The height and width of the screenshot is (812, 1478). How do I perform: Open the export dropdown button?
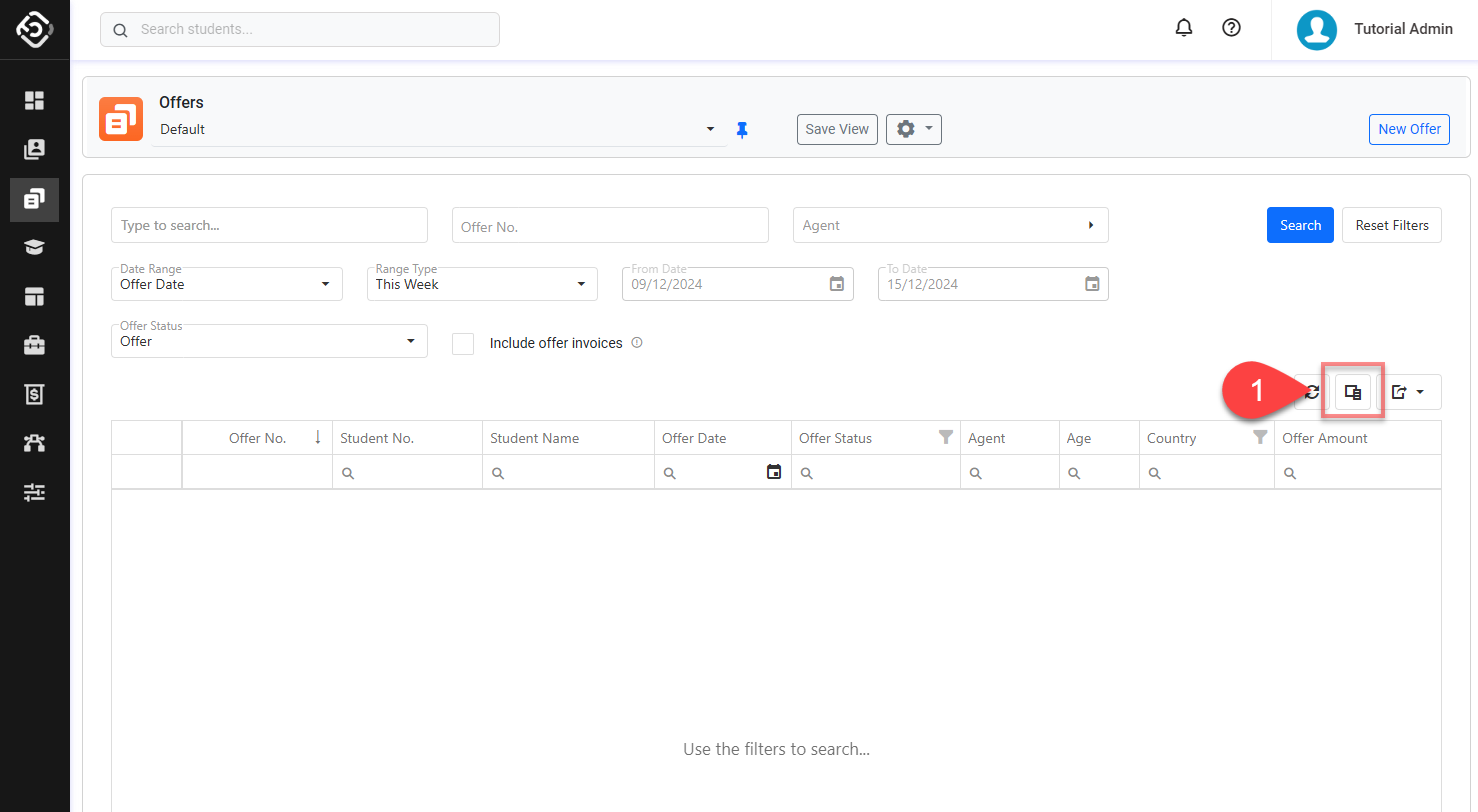(x=1409, y=392)
